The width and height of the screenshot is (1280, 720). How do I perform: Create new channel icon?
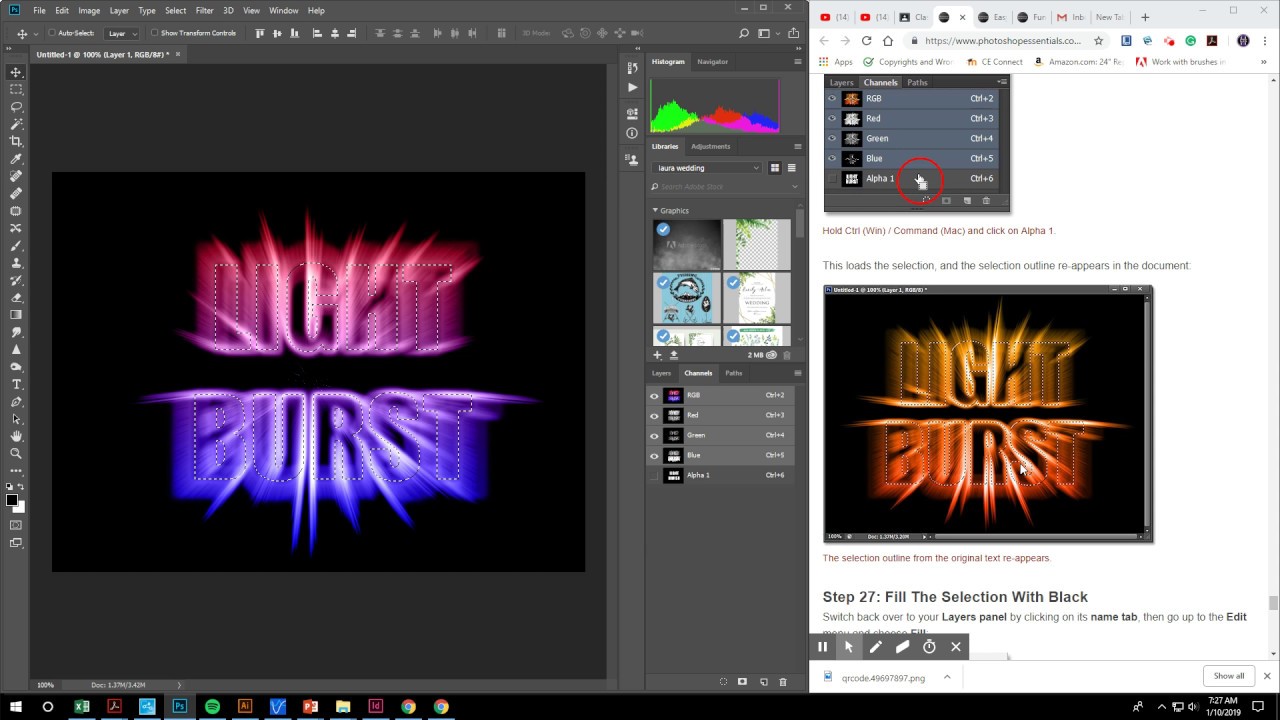(x=763, y=682)
